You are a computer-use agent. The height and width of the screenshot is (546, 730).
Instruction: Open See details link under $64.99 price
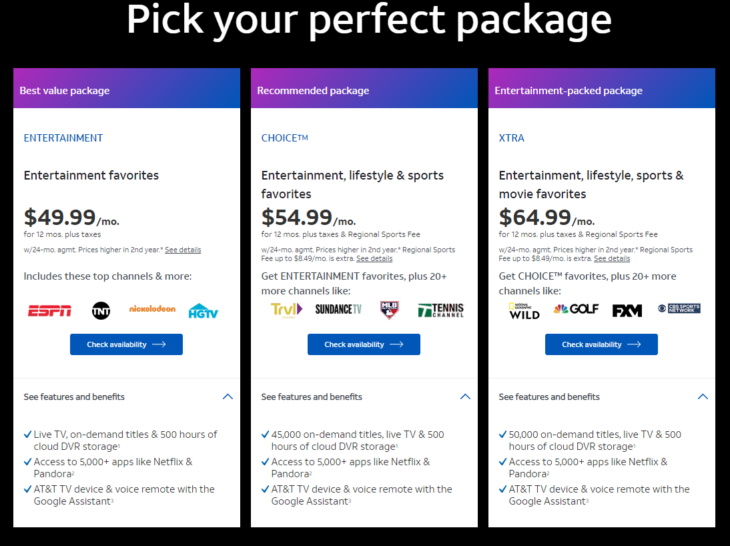tap(612, 259)
